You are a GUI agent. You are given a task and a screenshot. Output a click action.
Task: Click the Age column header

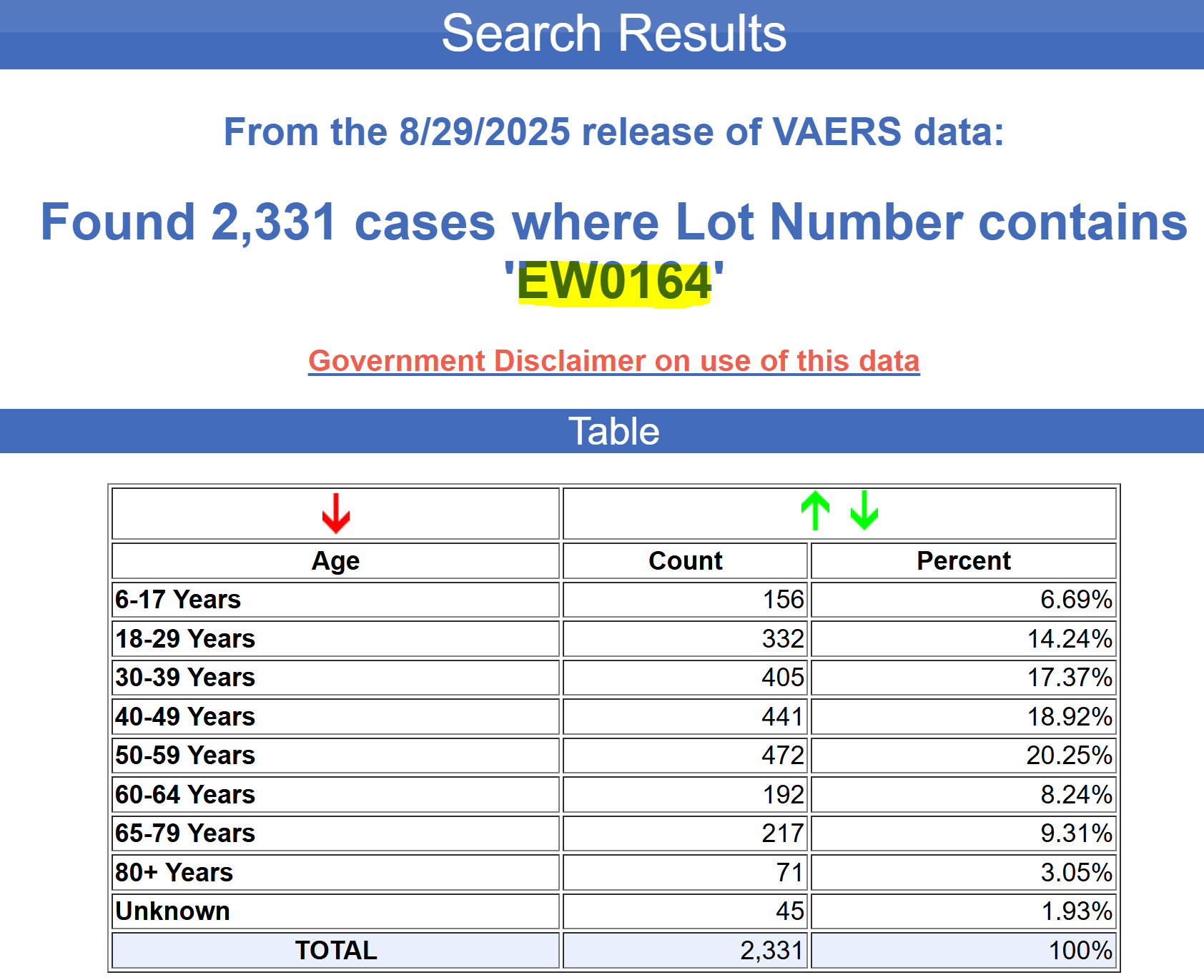tap(335, 561)
